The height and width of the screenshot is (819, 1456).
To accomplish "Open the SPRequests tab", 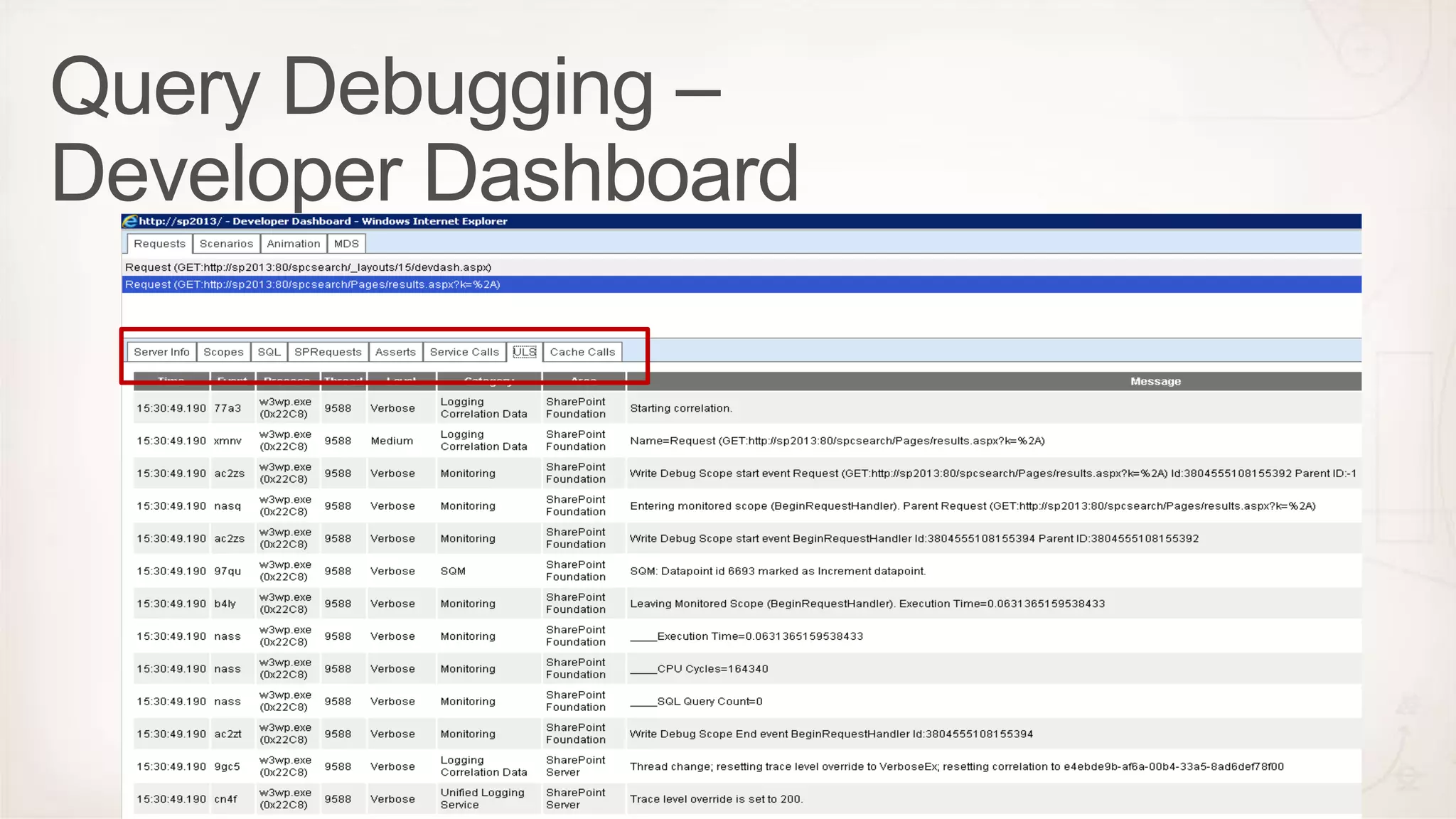I will pos(328,352).
